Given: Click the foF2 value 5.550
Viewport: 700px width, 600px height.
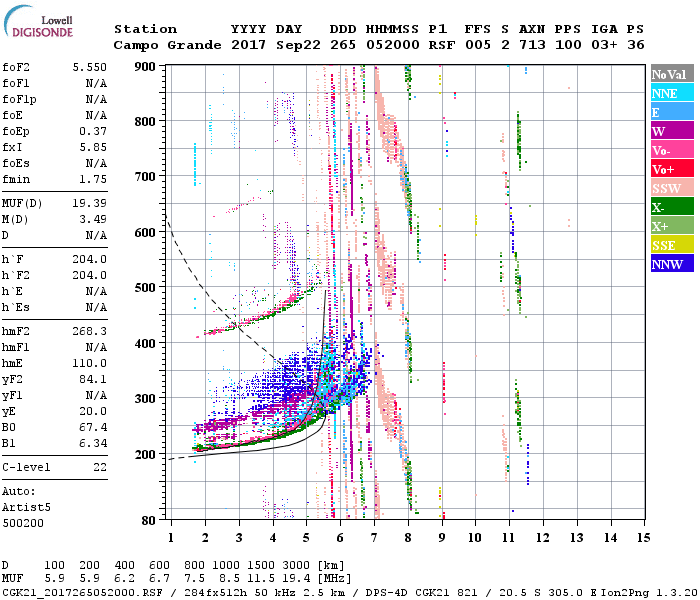Looking at the screenshot, I should (90, 67).
